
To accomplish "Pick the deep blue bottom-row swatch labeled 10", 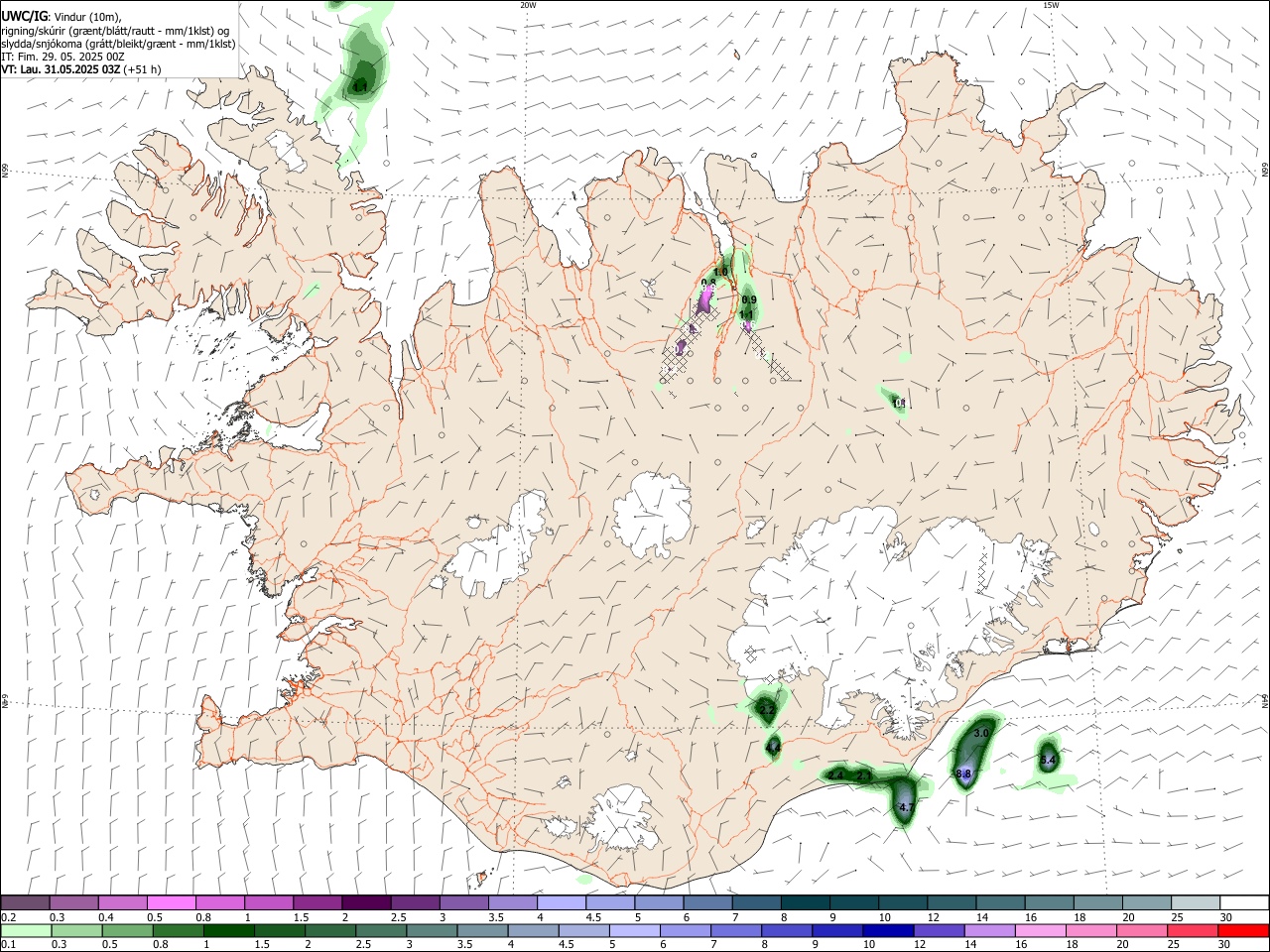I will [x=887, y=931].
